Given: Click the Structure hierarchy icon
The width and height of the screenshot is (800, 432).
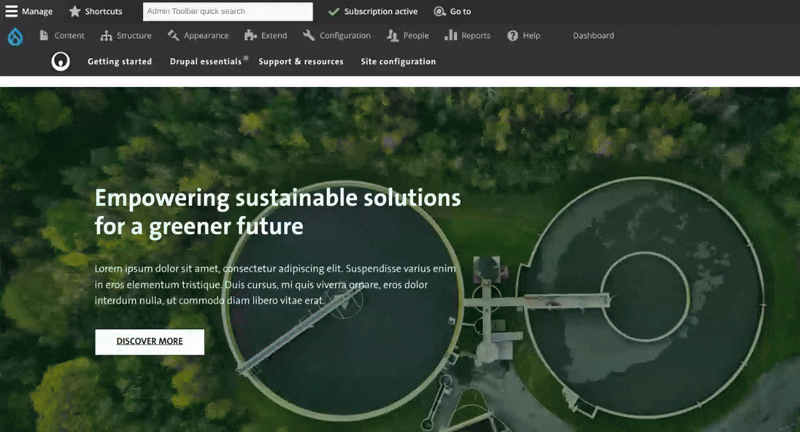Looking at the screenshot, I should pos(106,35).
